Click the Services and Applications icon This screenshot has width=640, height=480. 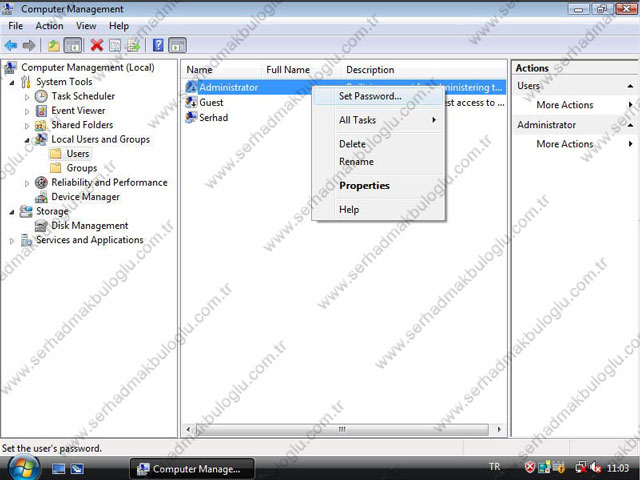[26, 240]
